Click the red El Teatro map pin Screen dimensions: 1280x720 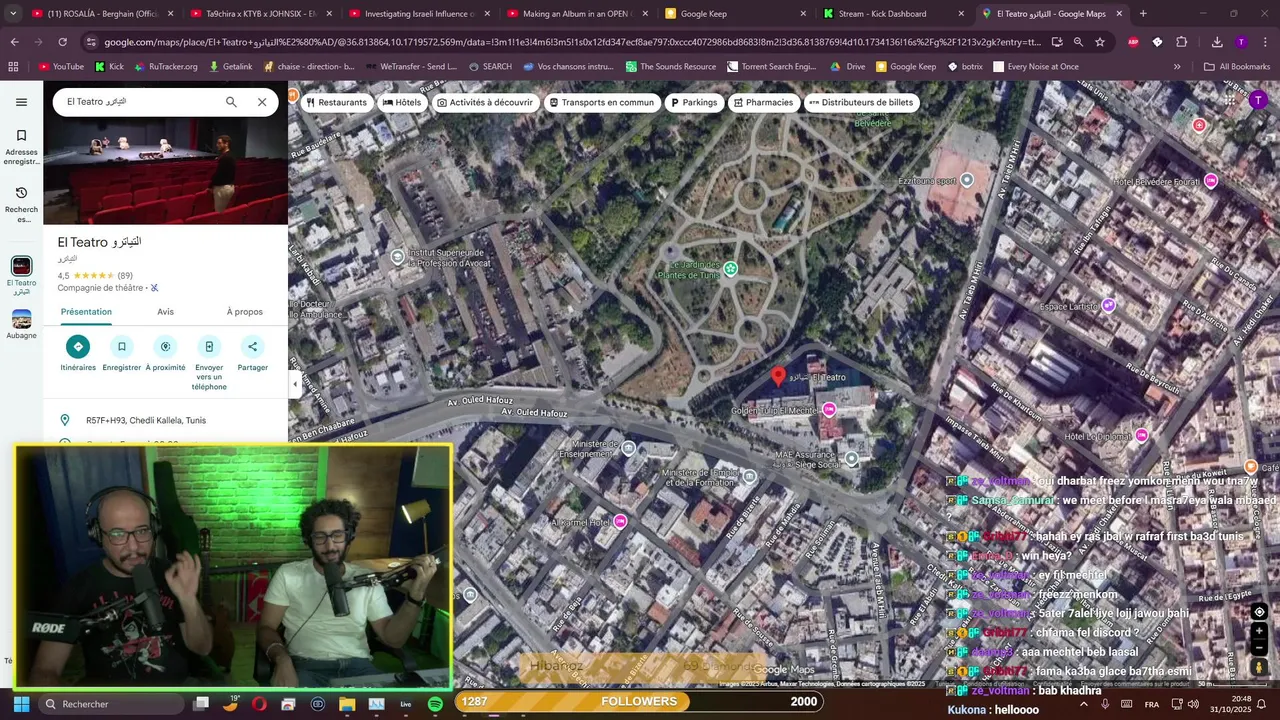778,376
